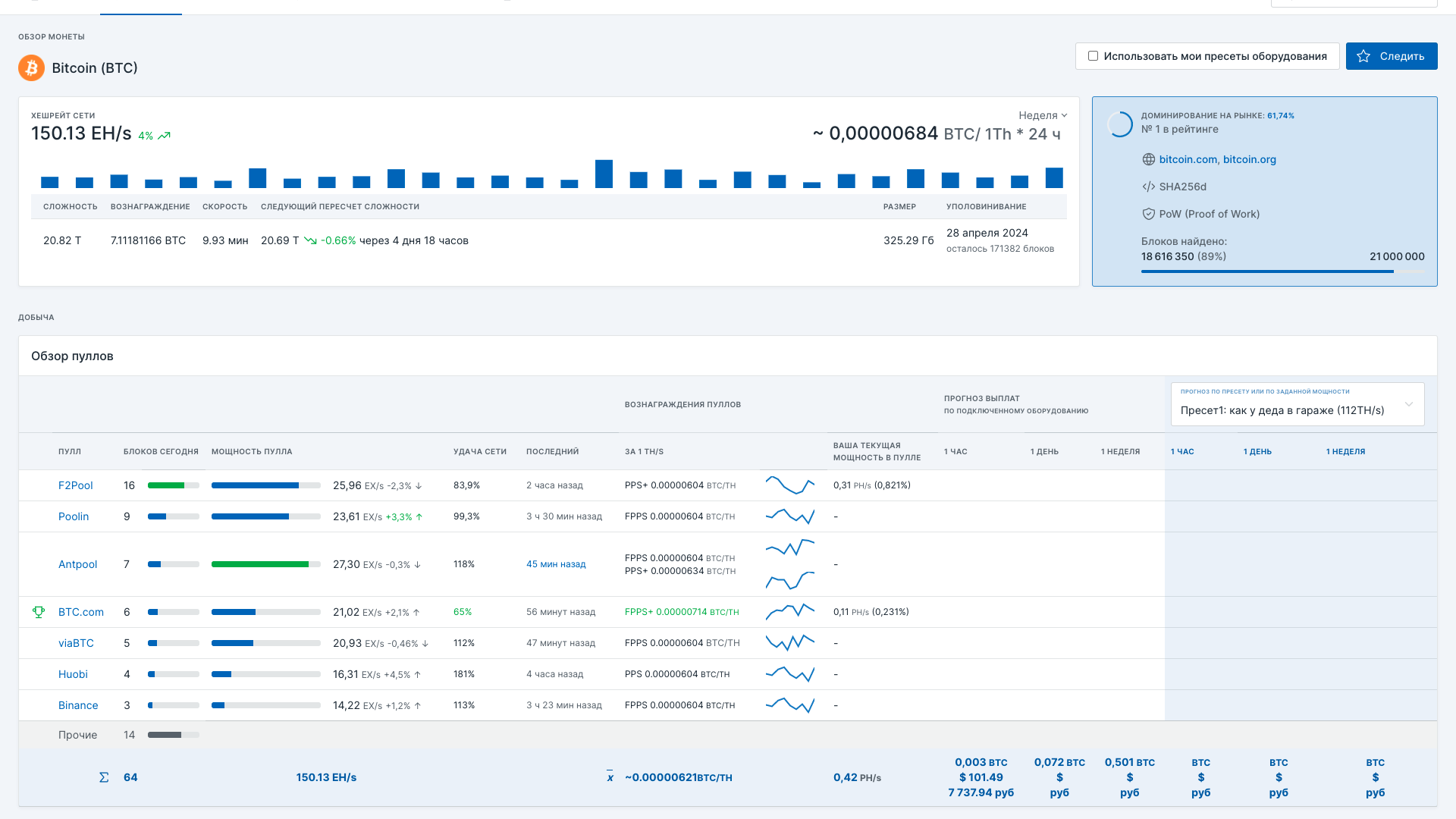Viewport: 1456px width, 819px height.
Task: Click the globe icon beside bitcoin.com
Action: [x=1148, y=159]
